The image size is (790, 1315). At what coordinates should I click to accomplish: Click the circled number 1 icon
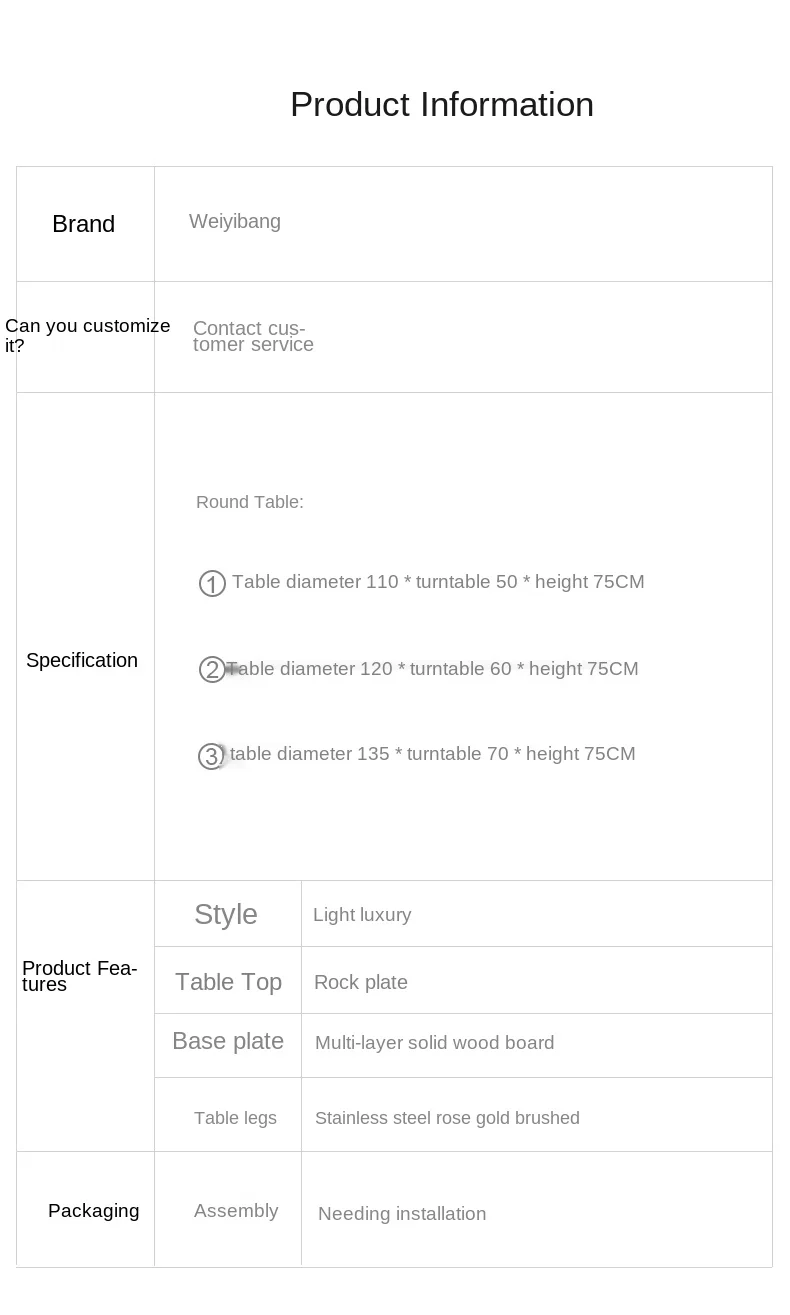click(x=212, y=583)
